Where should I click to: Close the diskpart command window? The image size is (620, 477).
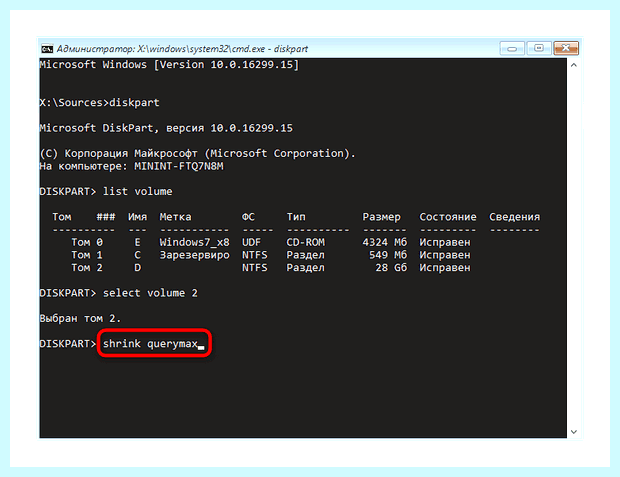coord(566,48)
